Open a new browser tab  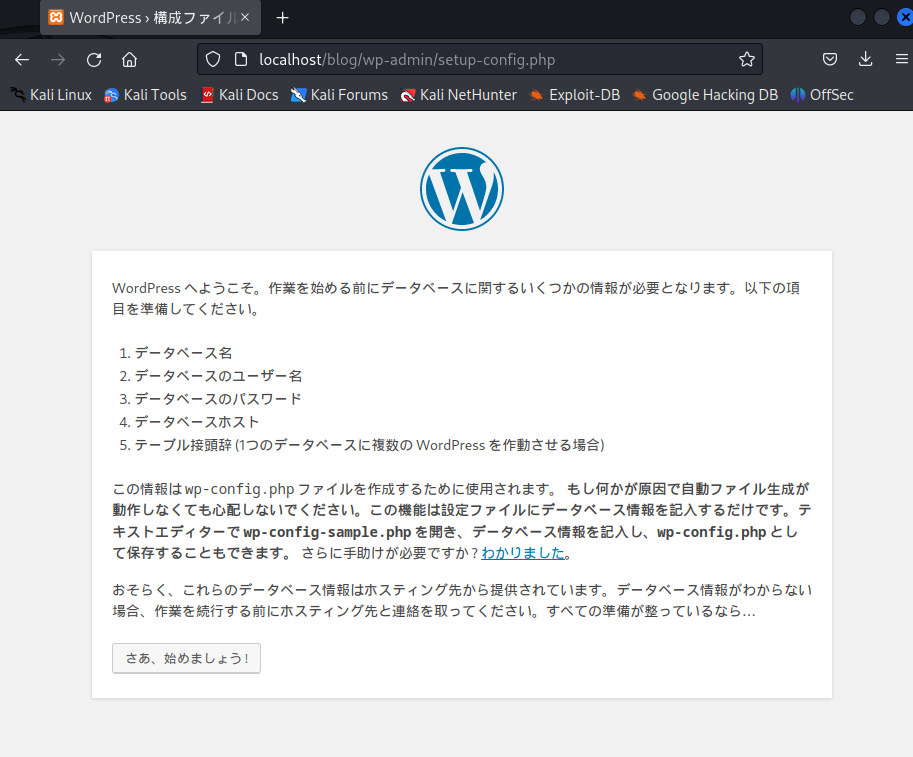tap(282, 18)
